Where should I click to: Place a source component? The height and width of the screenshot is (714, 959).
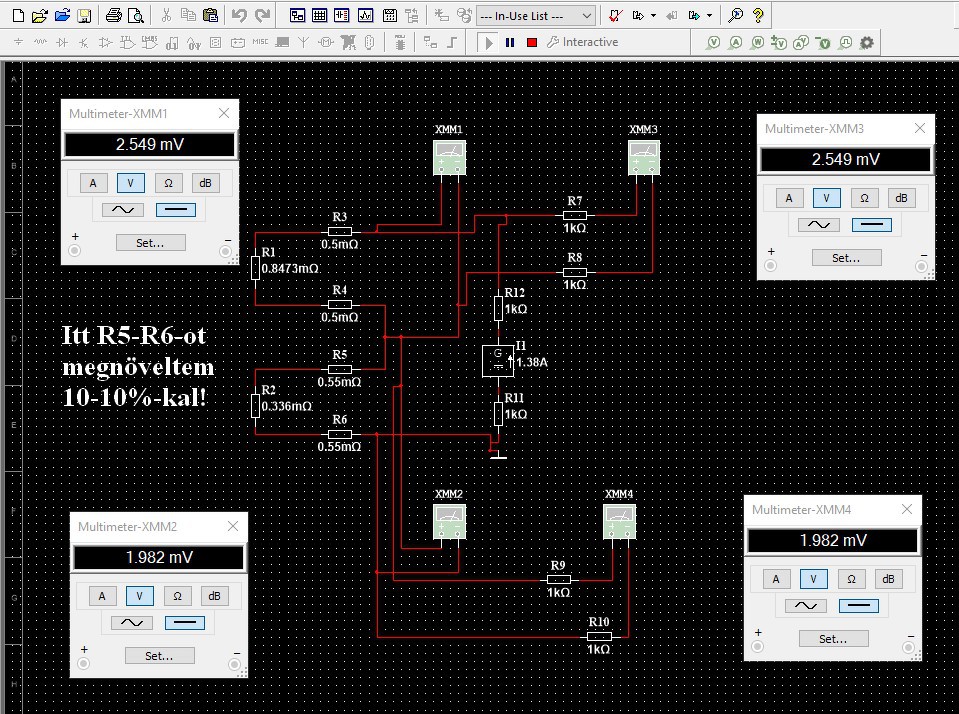(18, 42)
